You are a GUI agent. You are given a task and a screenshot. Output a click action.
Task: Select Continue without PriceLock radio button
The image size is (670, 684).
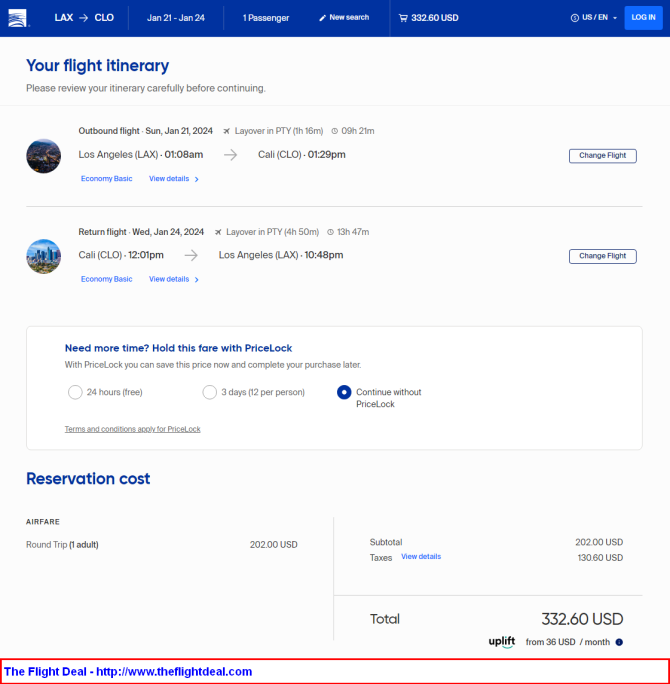point(344,392)
